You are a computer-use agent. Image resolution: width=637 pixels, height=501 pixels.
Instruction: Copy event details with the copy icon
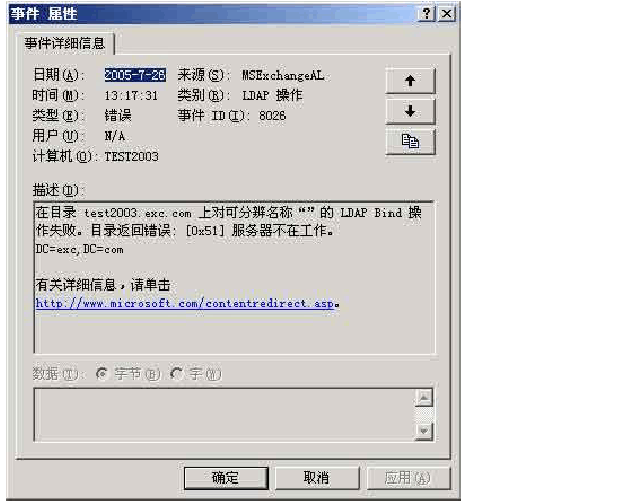410,142
